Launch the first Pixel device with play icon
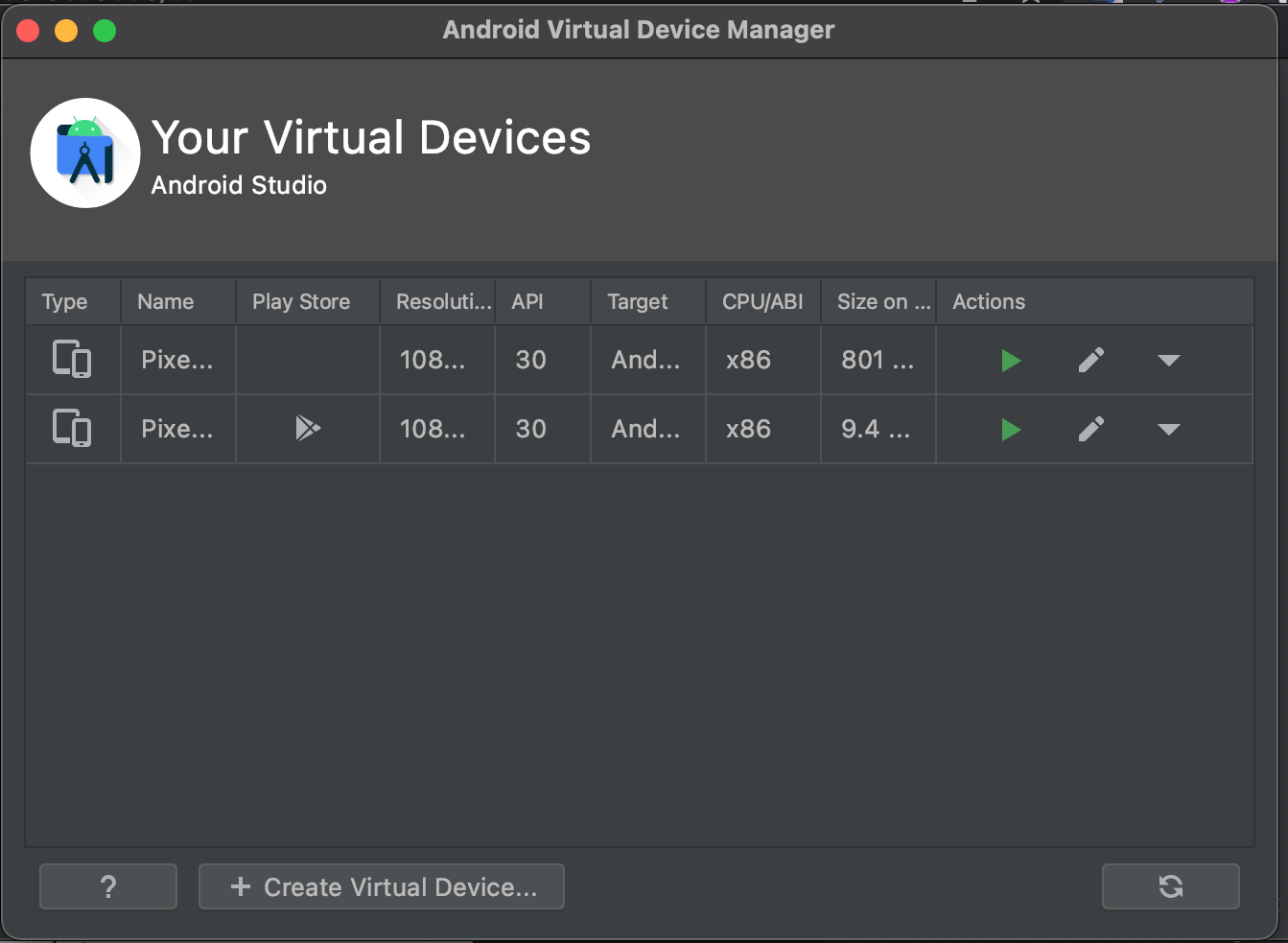The height and width of the screenshot is (943, 1288). point(1011,361)
